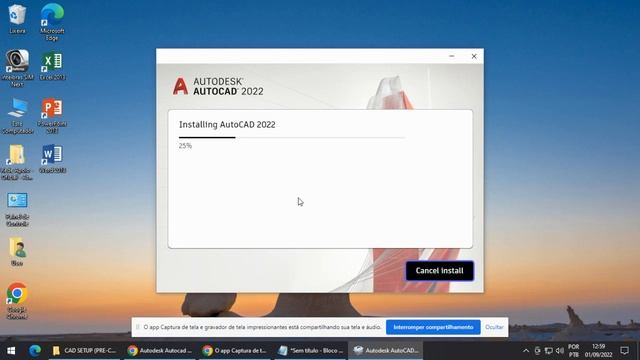The image size is (640, 360).
Task: Select the Painel de Controle desktop icon
Action: pyautogui.click(x=17, y=209)
